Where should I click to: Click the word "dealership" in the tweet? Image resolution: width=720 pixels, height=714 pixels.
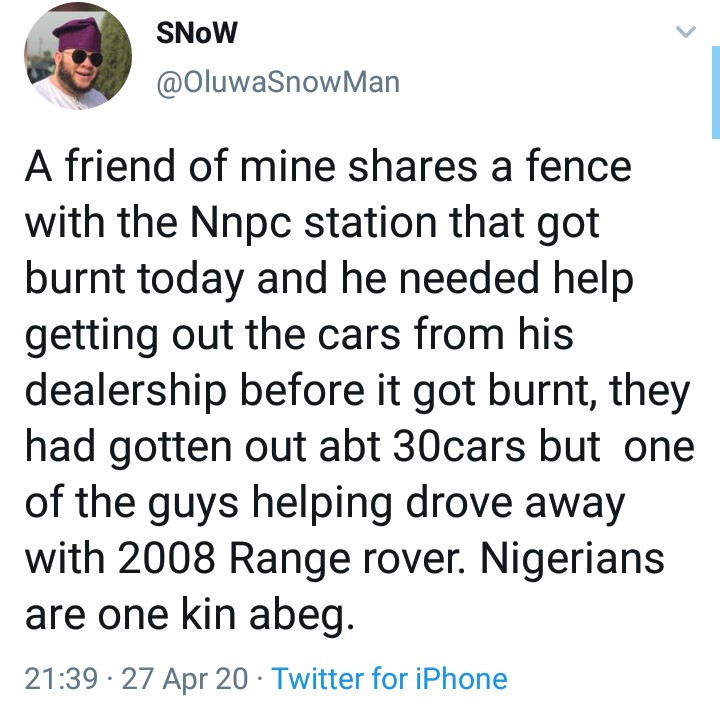[126, 391]
